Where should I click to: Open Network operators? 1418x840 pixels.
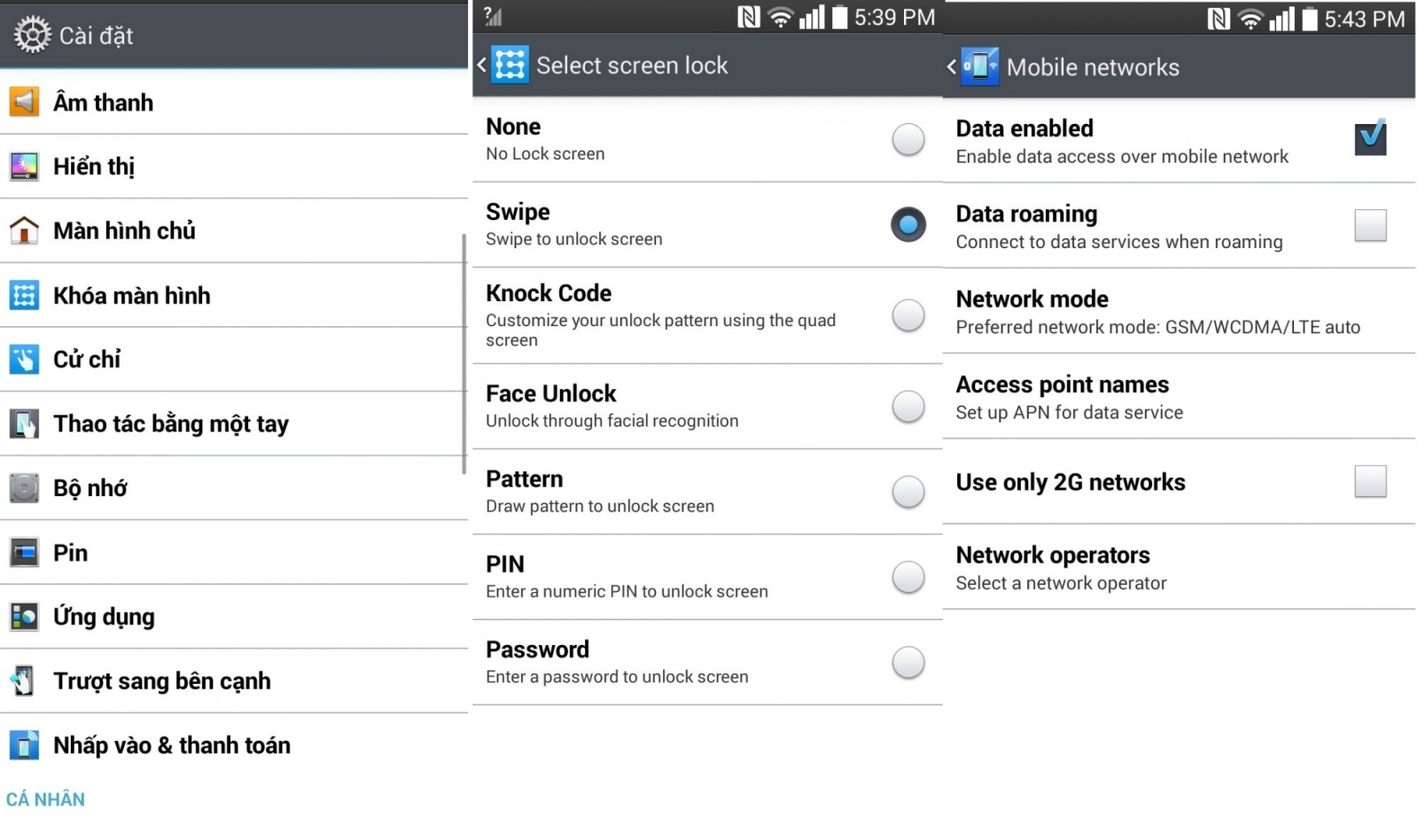coord(1060,567)
